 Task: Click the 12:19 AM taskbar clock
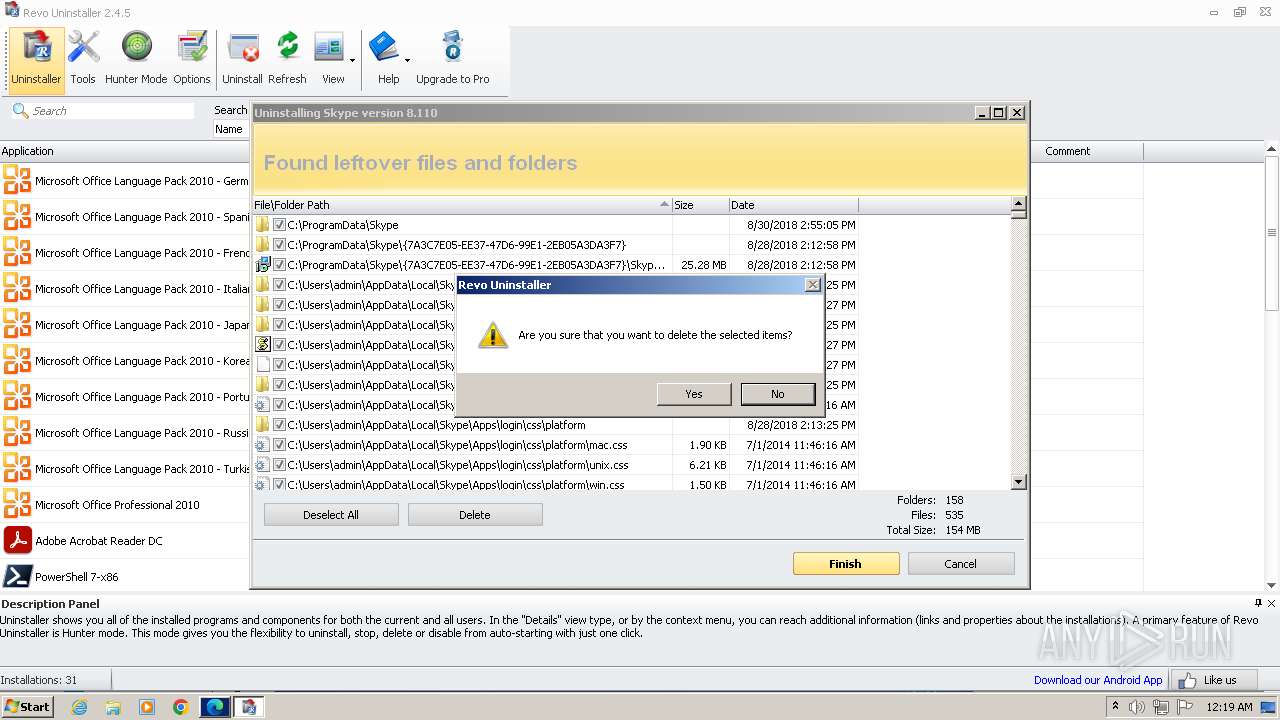pos(1230,707)
